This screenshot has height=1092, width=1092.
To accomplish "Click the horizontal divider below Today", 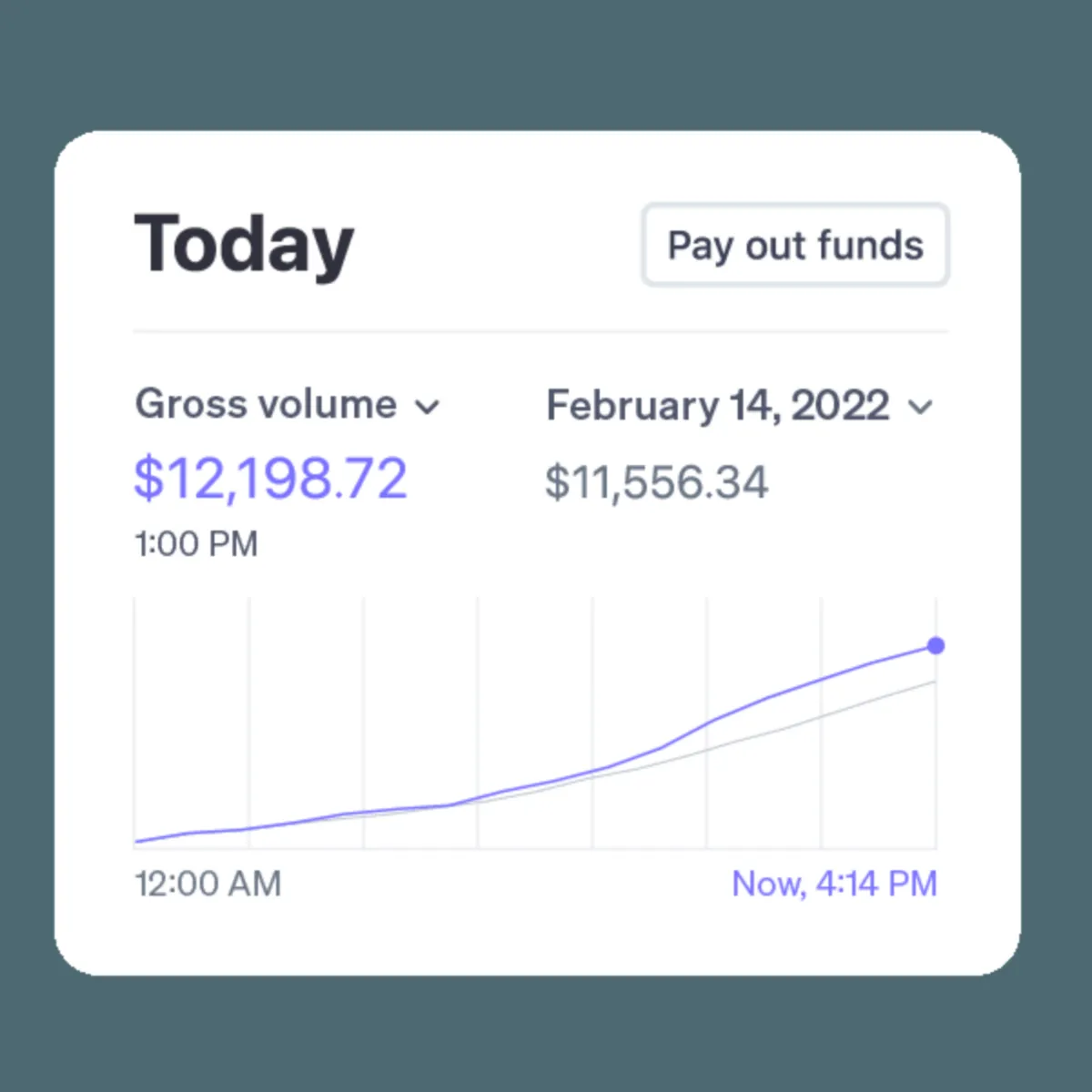I will tap(541, 331).
